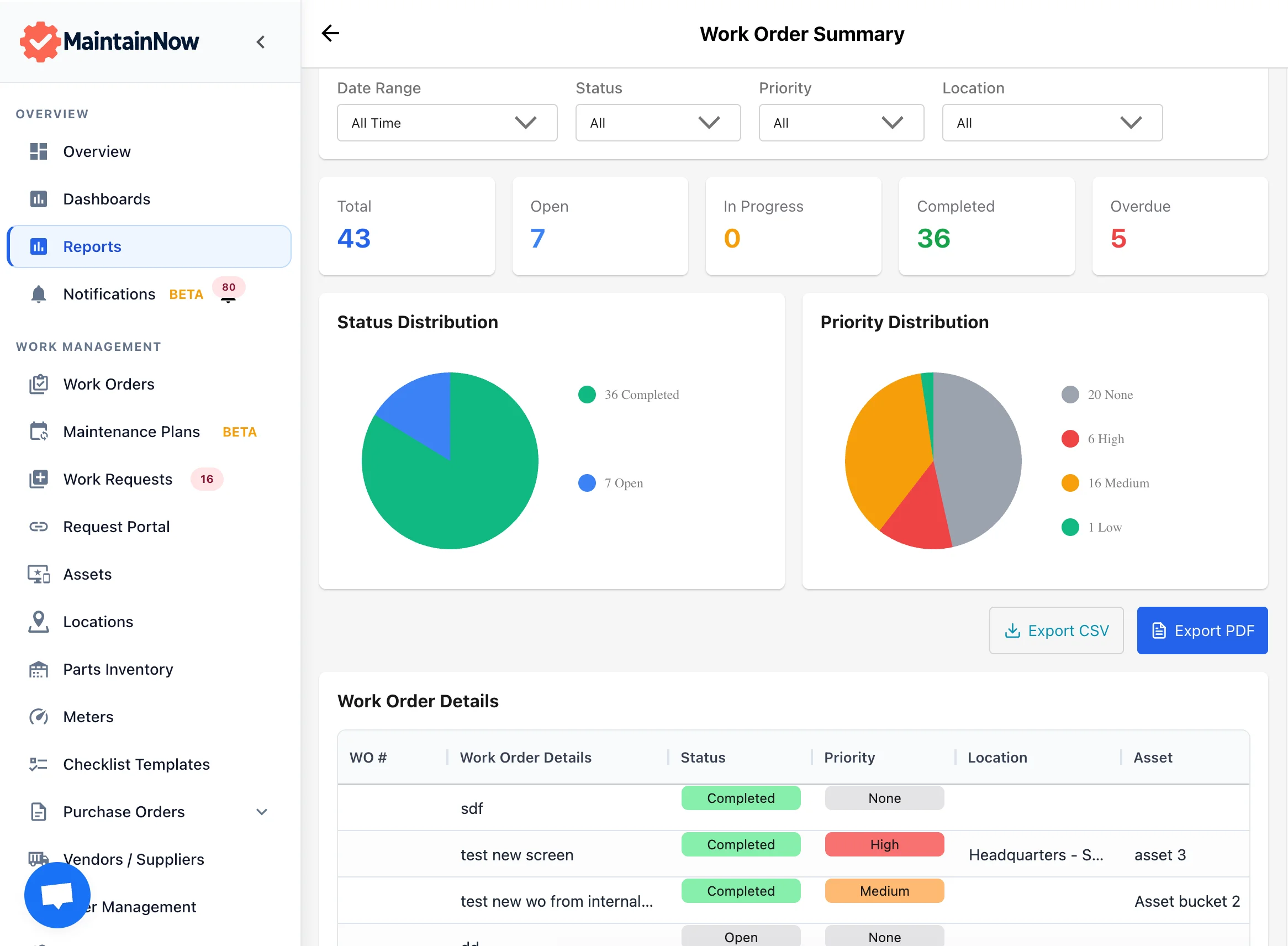This screenshot has width=1288, height=946.
Task: Open the Status filter dropdown
Action: pyautogui.click(x=657, y=123)
